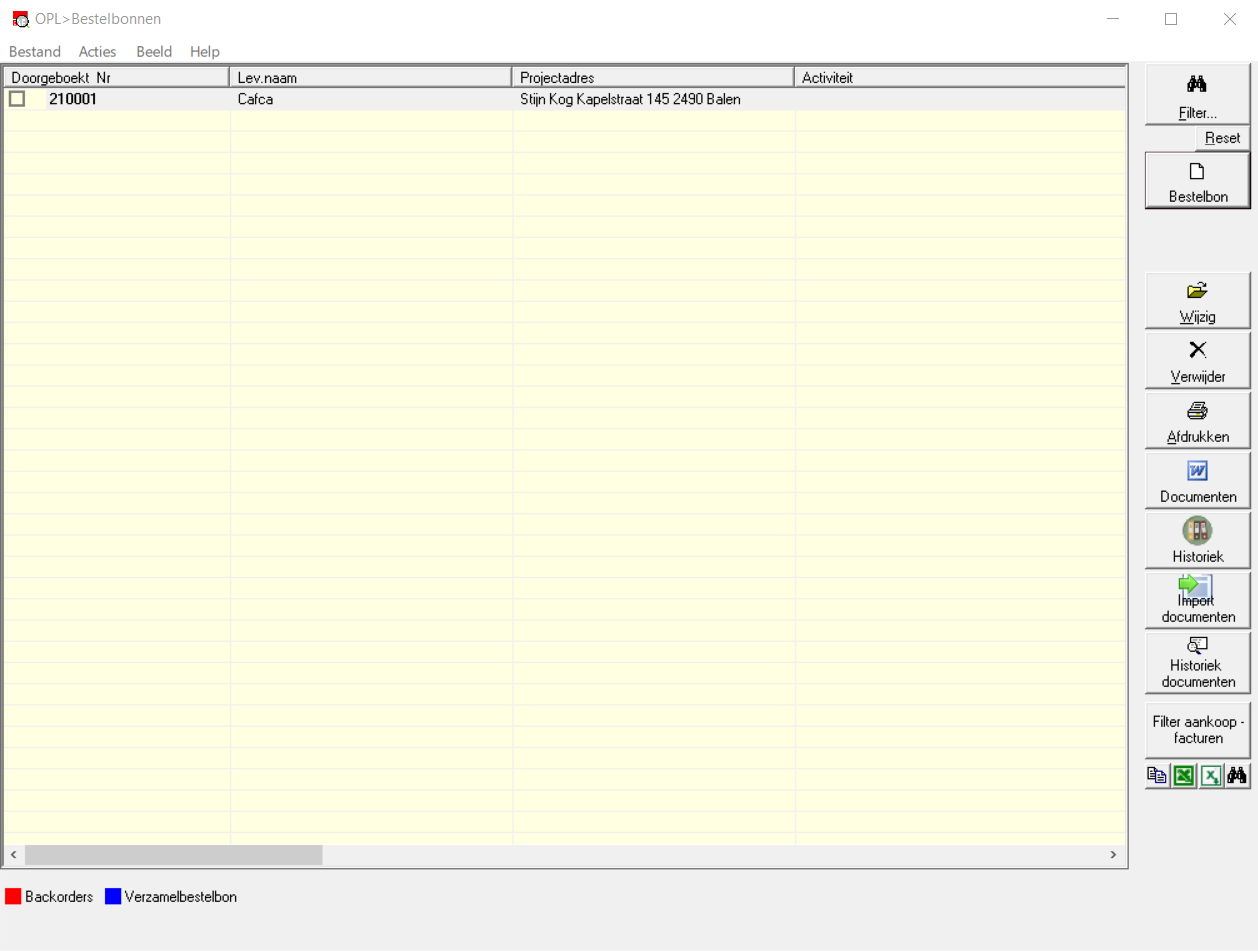
Task: Click the dark green Excel export icon
Action: (x=1184, y=776)
